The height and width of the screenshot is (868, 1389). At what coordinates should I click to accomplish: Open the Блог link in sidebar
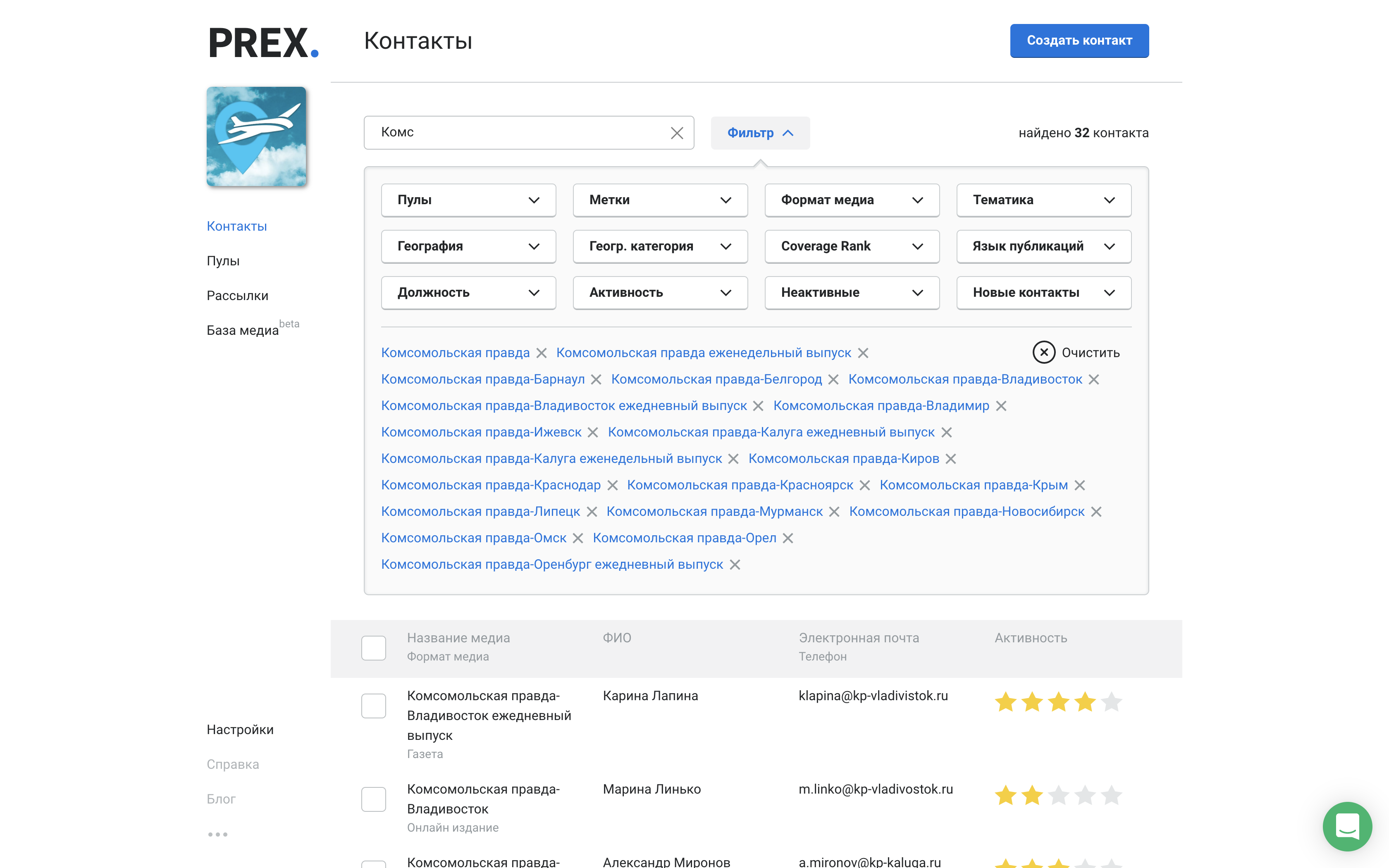221,799
